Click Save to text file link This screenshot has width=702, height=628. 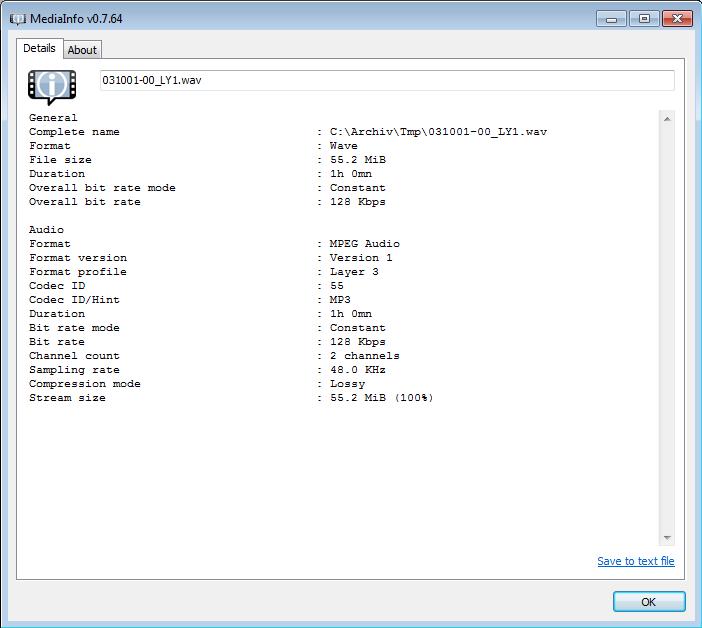click(x=636, y=561)
